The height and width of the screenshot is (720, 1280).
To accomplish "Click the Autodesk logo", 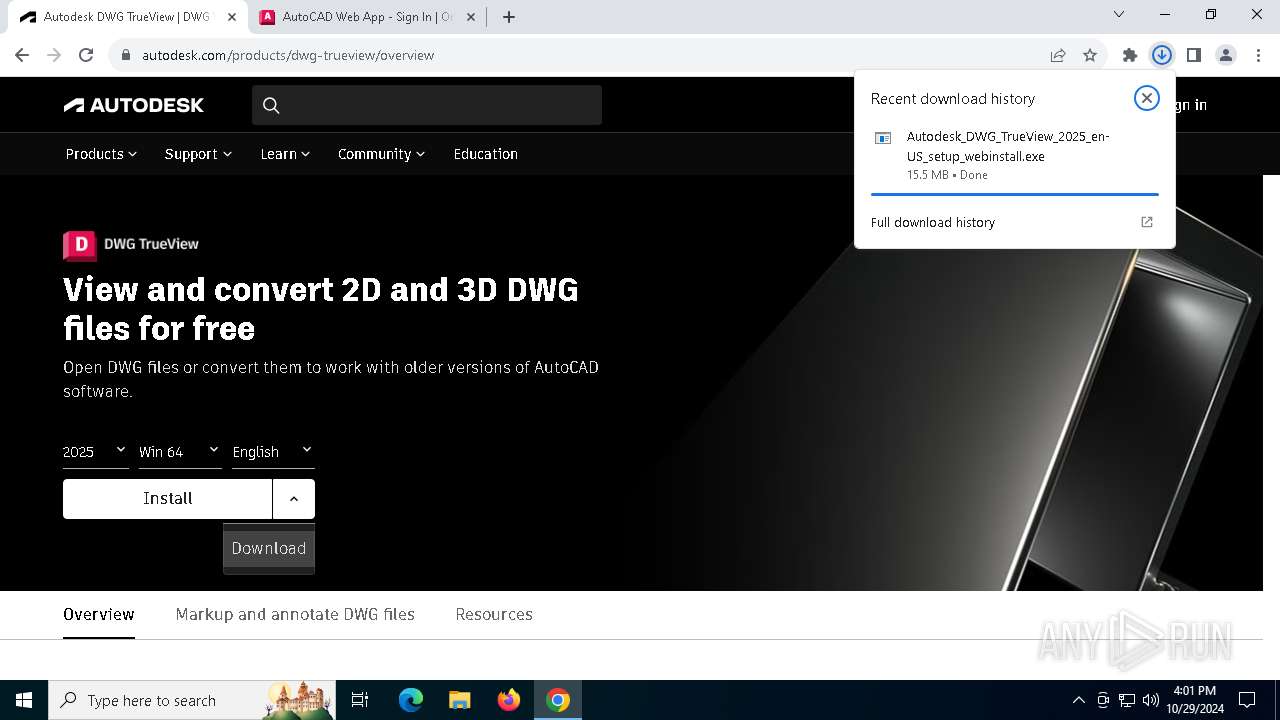I will (x=134, y=105).
